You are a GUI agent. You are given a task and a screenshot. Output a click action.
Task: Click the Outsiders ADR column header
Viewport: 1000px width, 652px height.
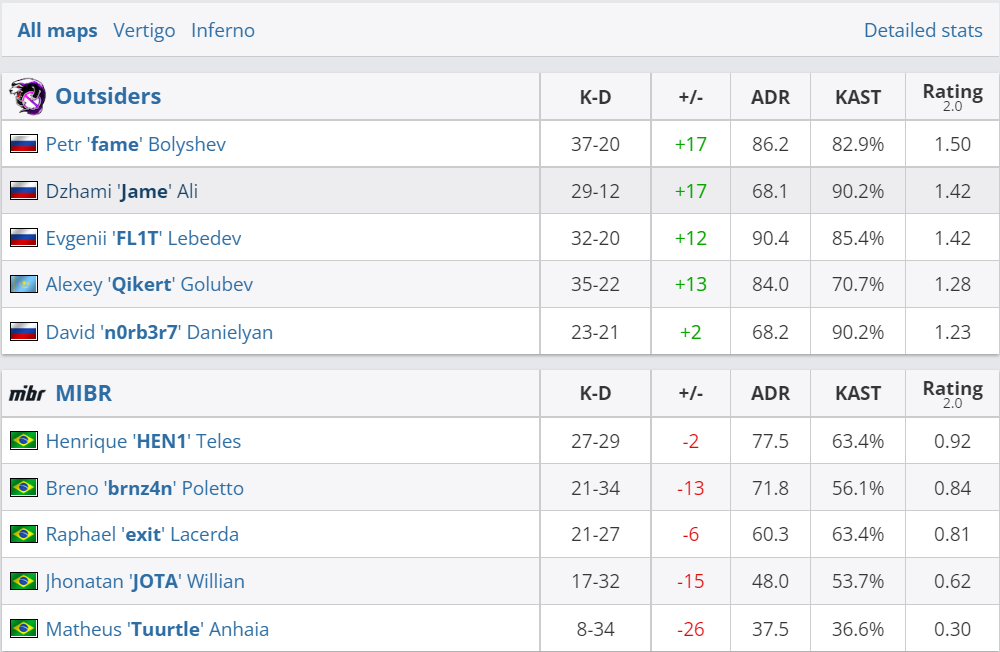(x=770, y=97)
